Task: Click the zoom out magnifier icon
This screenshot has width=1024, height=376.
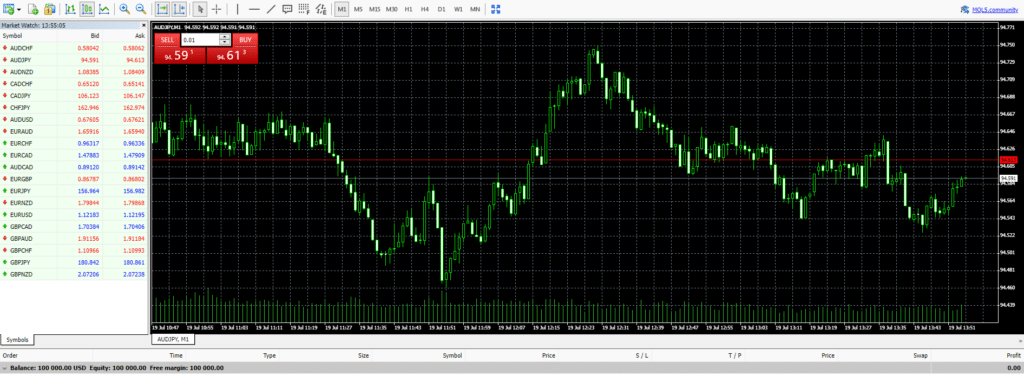Action: pos(140,9)
